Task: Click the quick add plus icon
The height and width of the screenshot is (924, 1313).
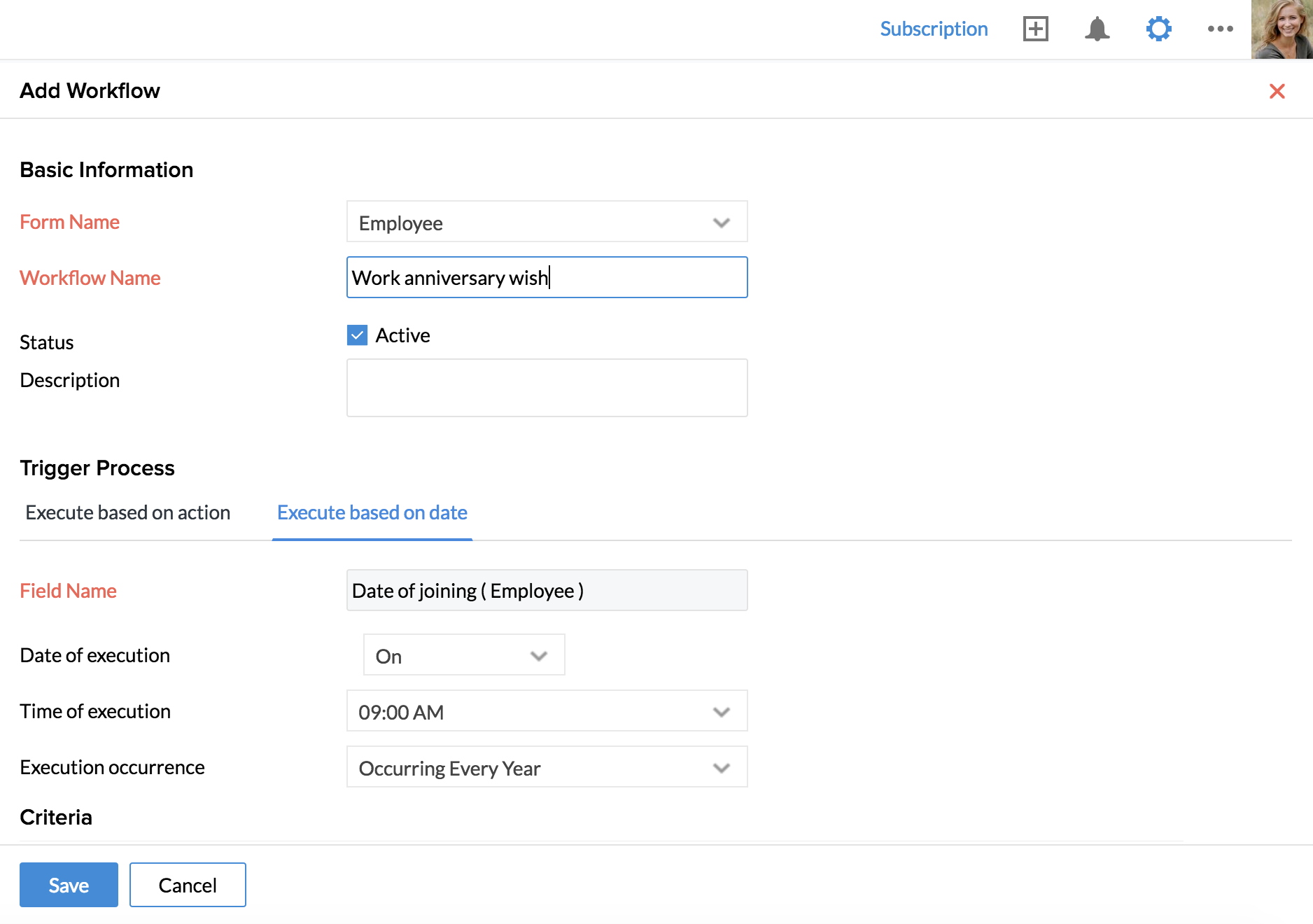Action: click(1035, 29)
